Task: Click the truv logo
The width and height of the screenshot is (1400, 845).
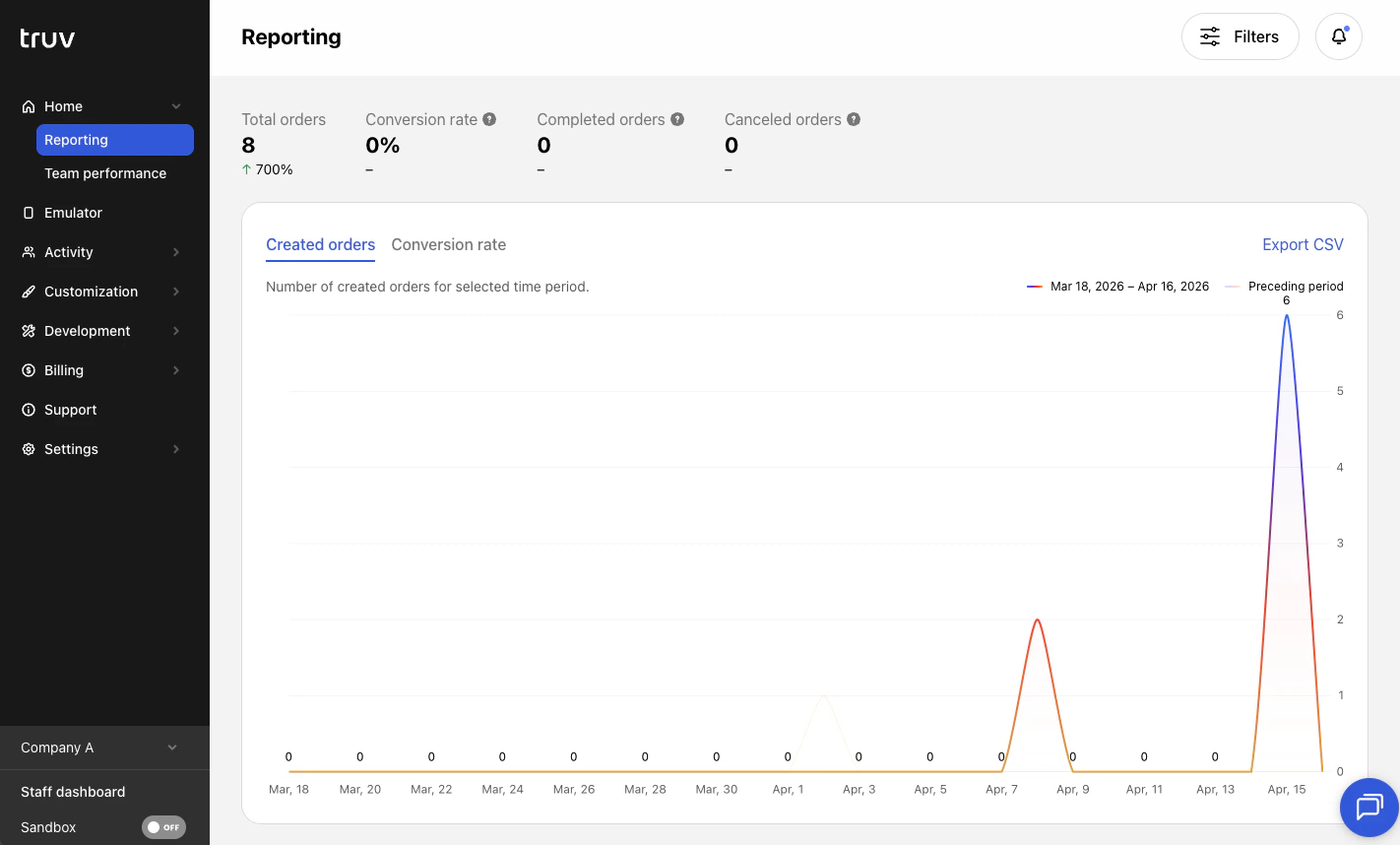Action: pyautogui.click(x=47, y=37)
